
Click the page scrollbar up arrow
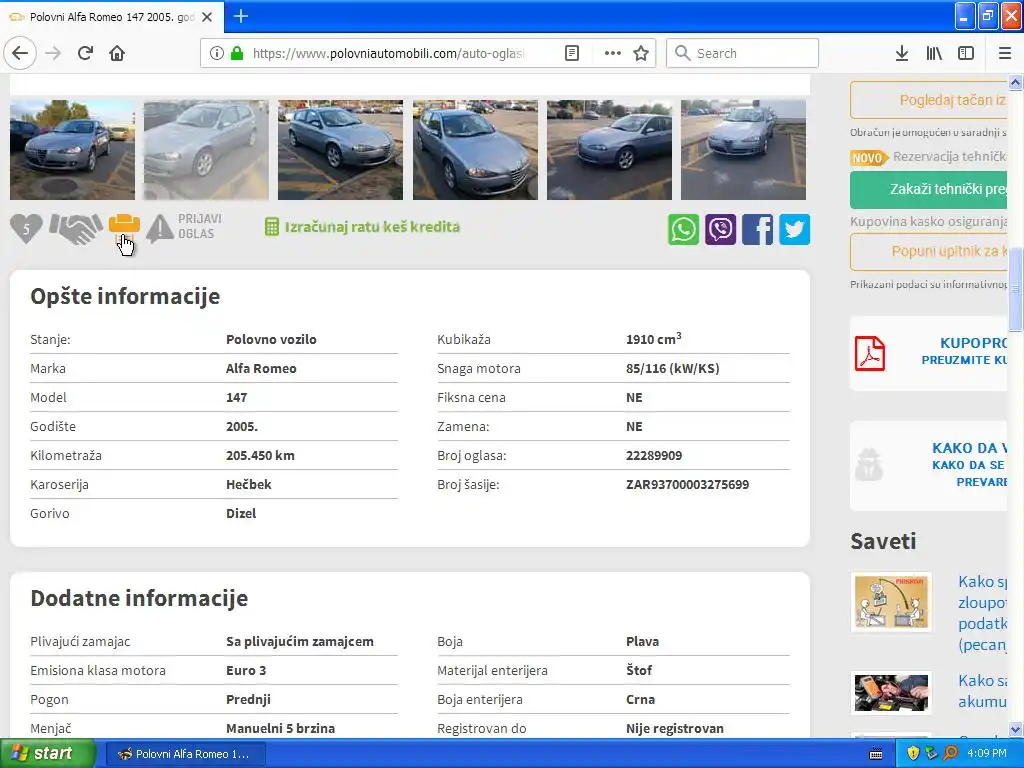(1015, 82)
